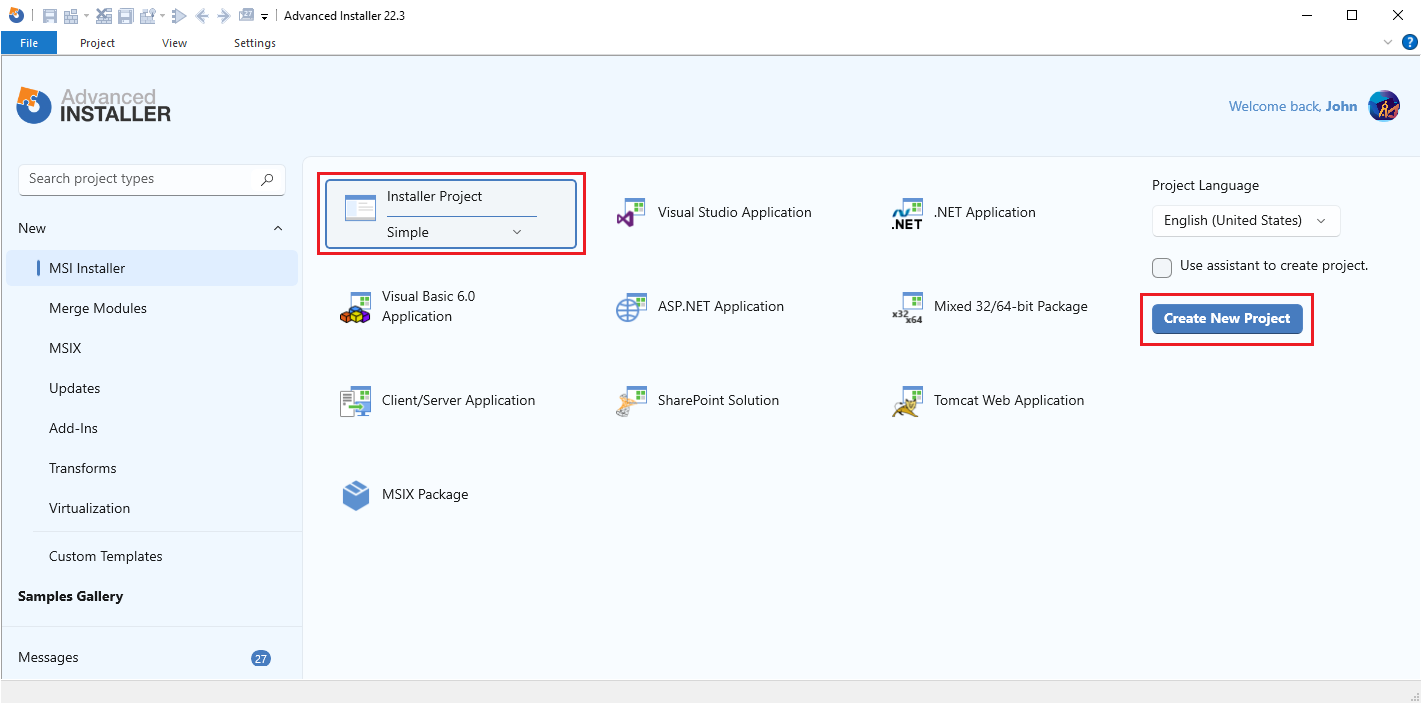Click the Back arrow icon in toolbar
Viewport: 1421px width, 703px height.
tap(202, 16)
